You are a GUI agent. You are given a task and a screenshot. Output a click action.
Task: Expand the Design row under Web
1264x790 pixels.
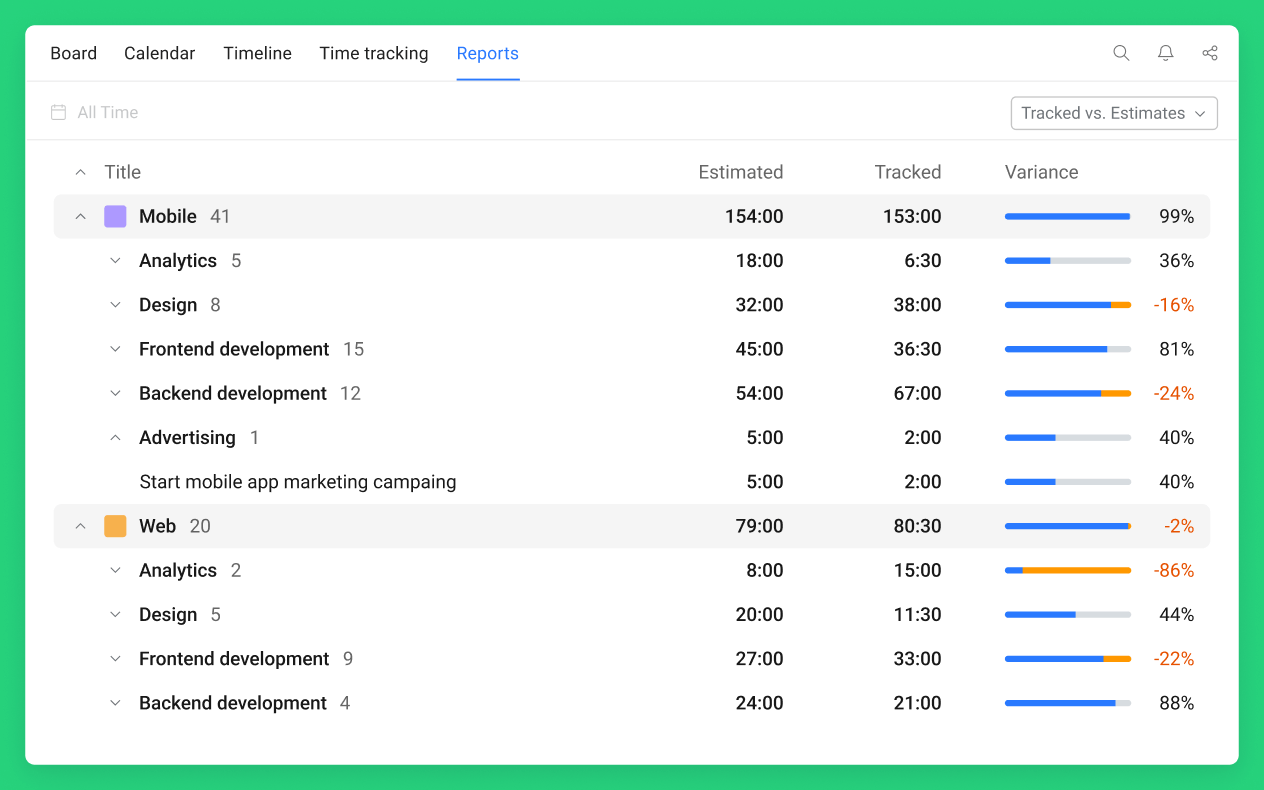115,614
